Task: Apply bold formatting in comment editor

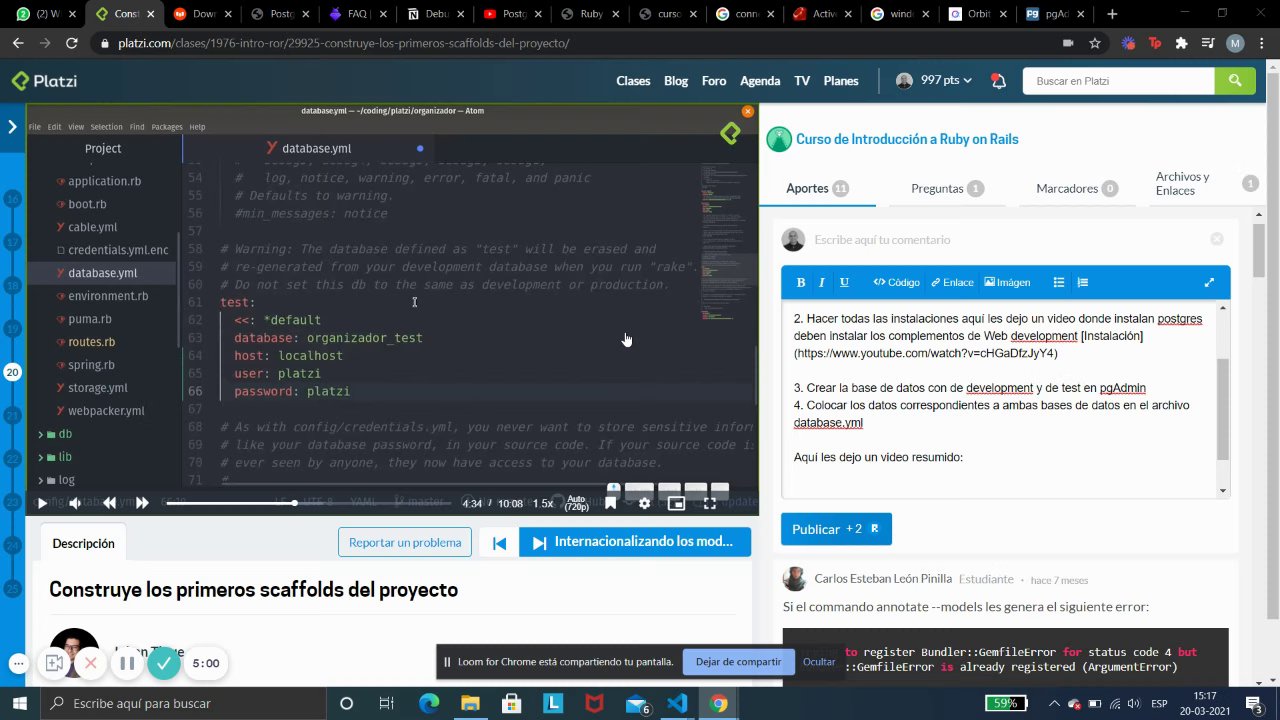Action: [x=800, y=282]
